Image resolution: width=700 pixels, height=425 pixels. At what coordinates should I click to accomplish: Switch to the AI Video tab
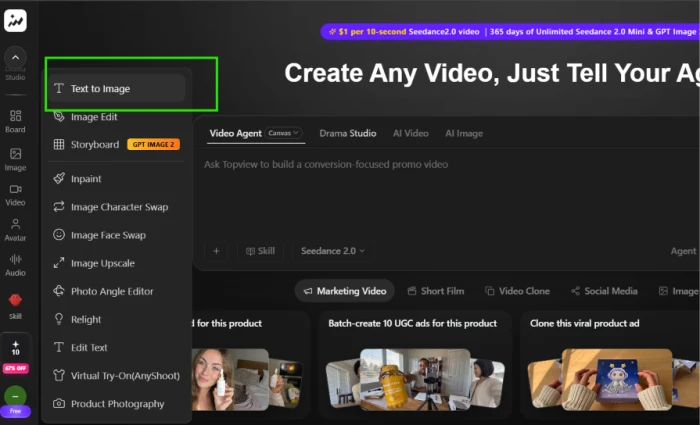[411, 133]
